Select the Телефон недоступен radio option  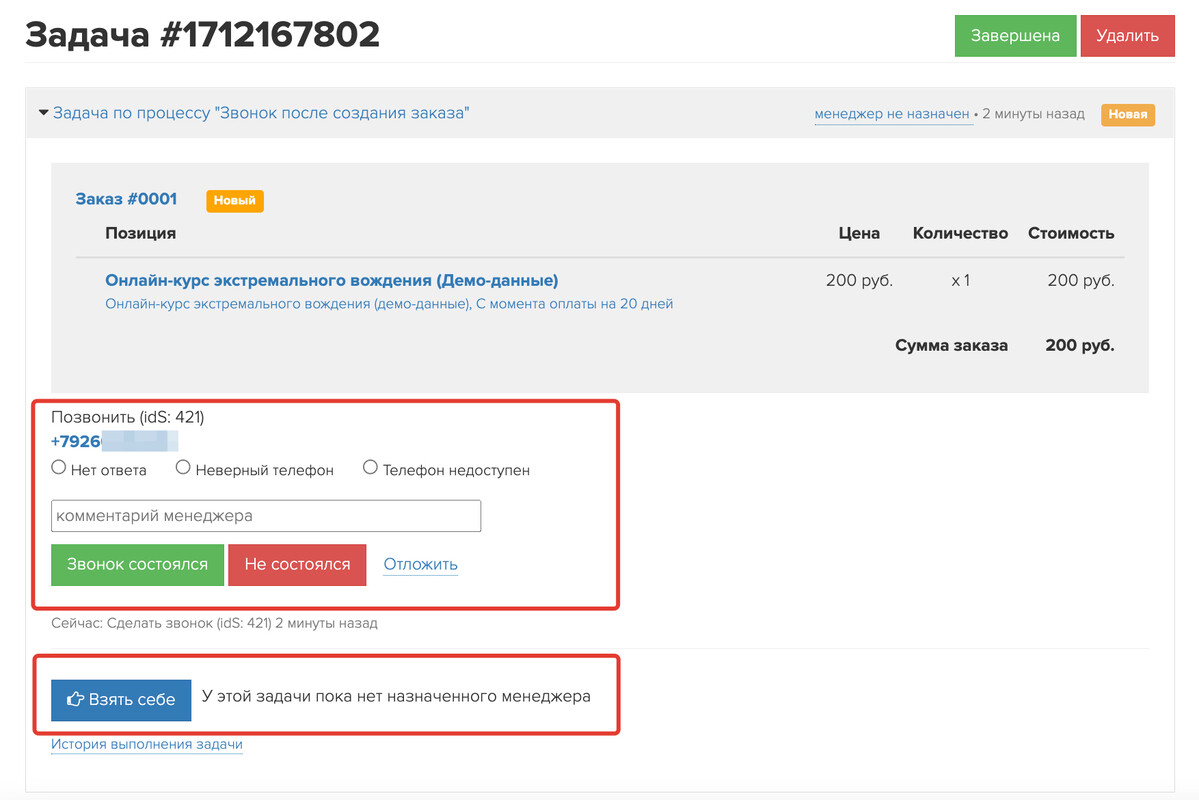point(370,467)
